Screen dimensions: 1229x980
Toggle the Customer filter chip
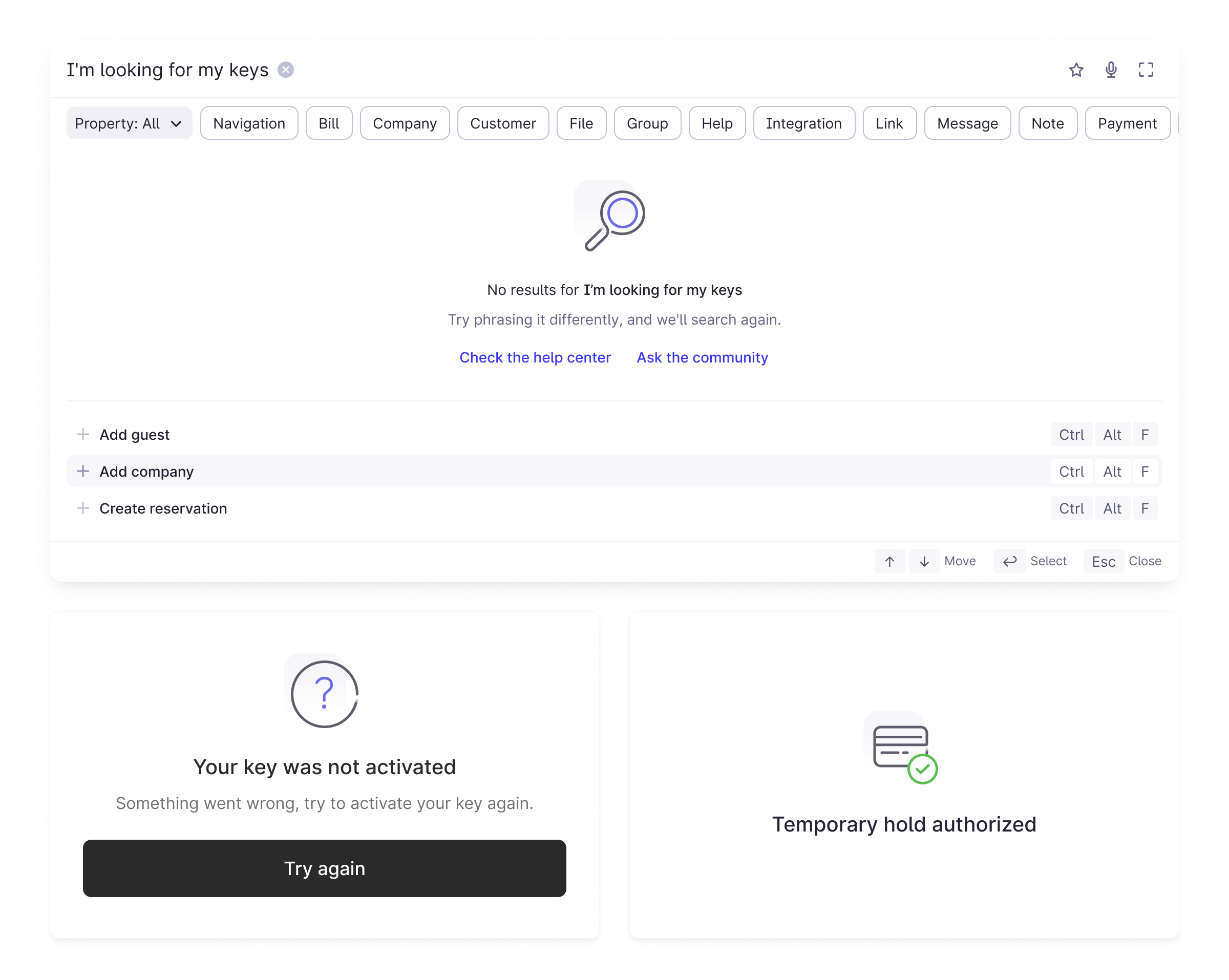(503, 123)
